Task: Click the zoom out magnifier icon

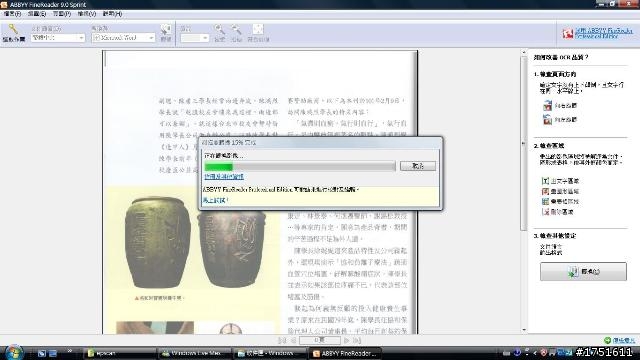Action: tap(236, 30)
